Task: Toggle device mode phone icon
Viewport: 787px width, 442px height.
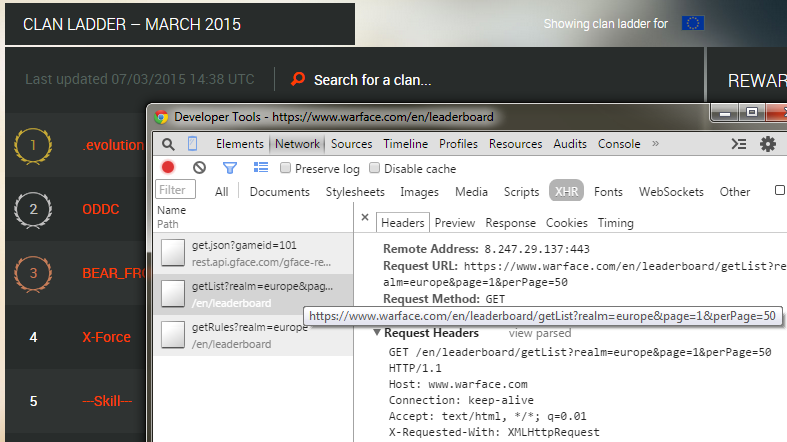Action: pos(192,144)
